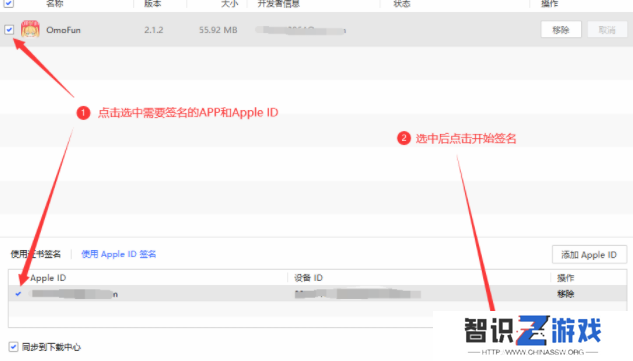
Task: Switch to 使用 Apple ID 签名 tab
Action: pyautogui.click(x=119, y=254)
